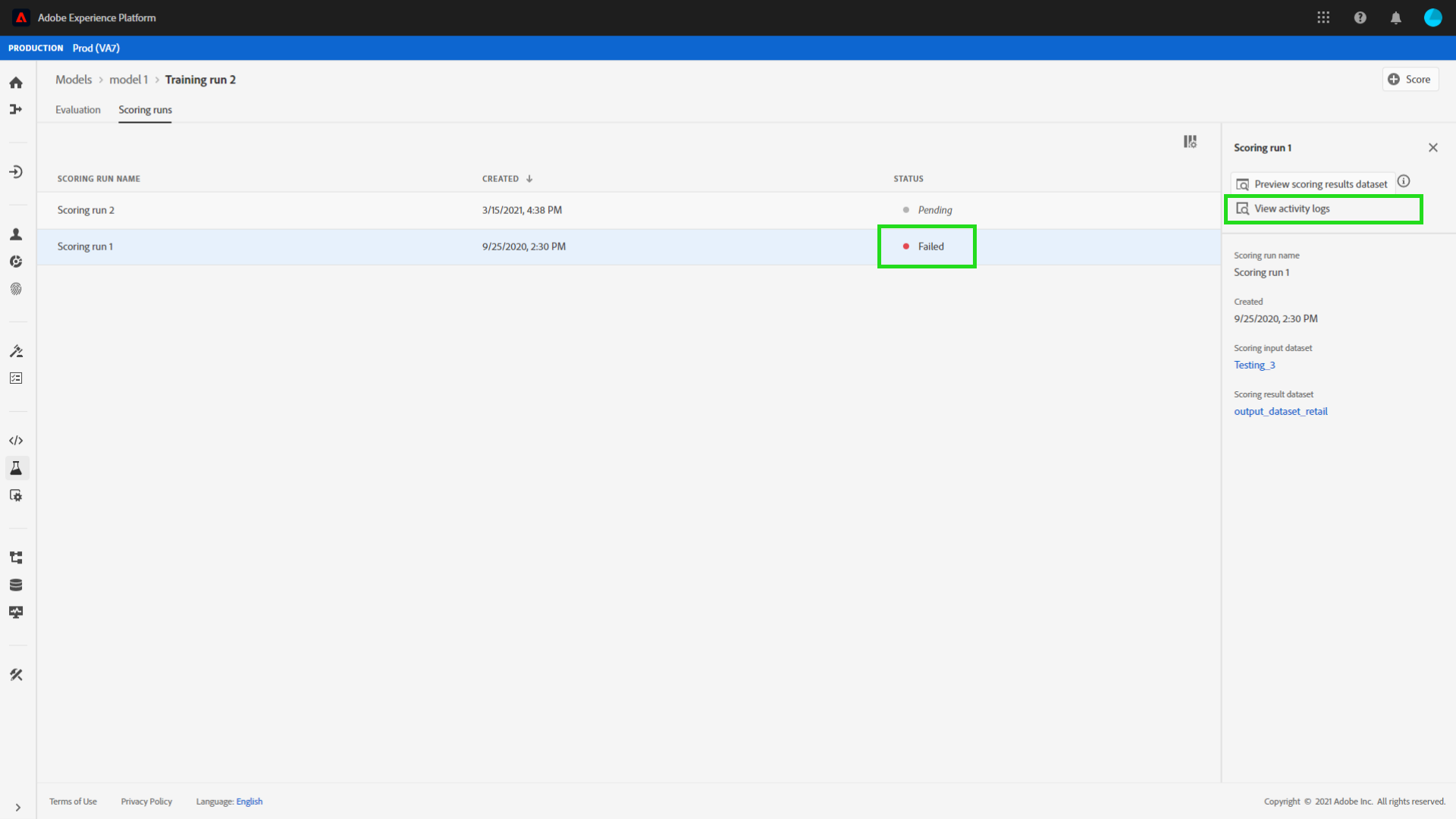Open the output_dataset_retail link
Viewport: 1456px width, 819px height.
coord(1280,412)
